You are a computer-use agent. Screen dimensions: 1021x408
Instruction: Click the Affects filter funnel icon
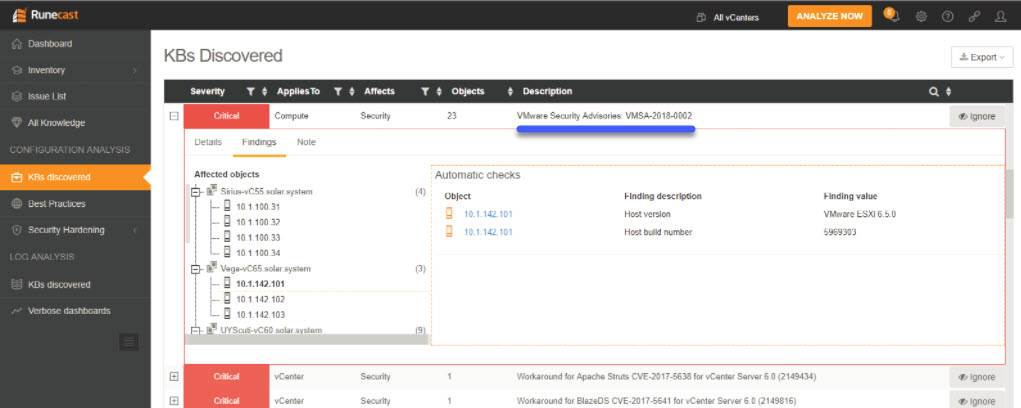click(425, 92)
